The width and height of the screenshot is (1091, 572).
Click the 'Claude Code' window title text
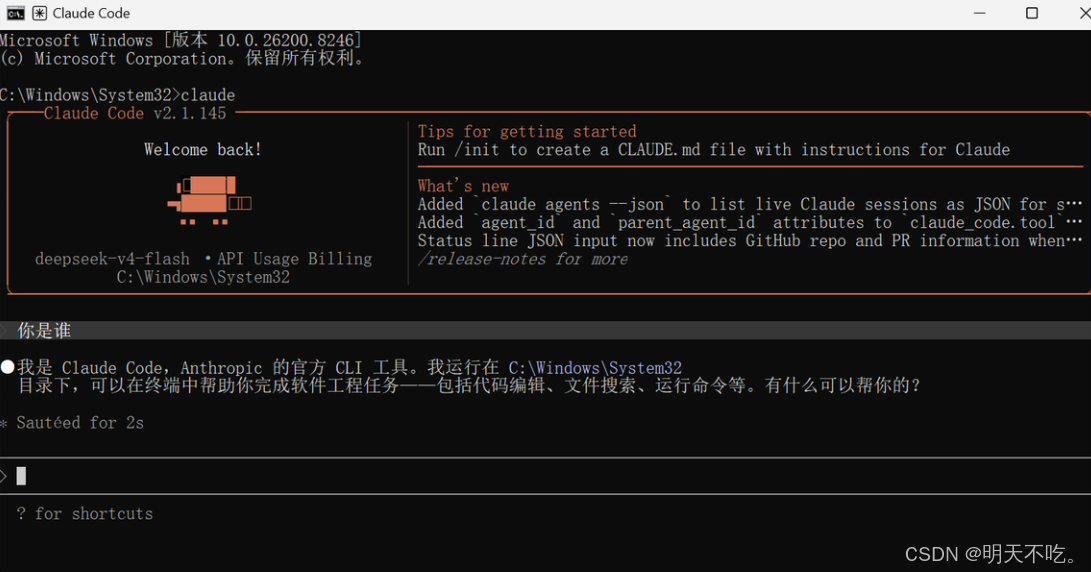(91, 13)
